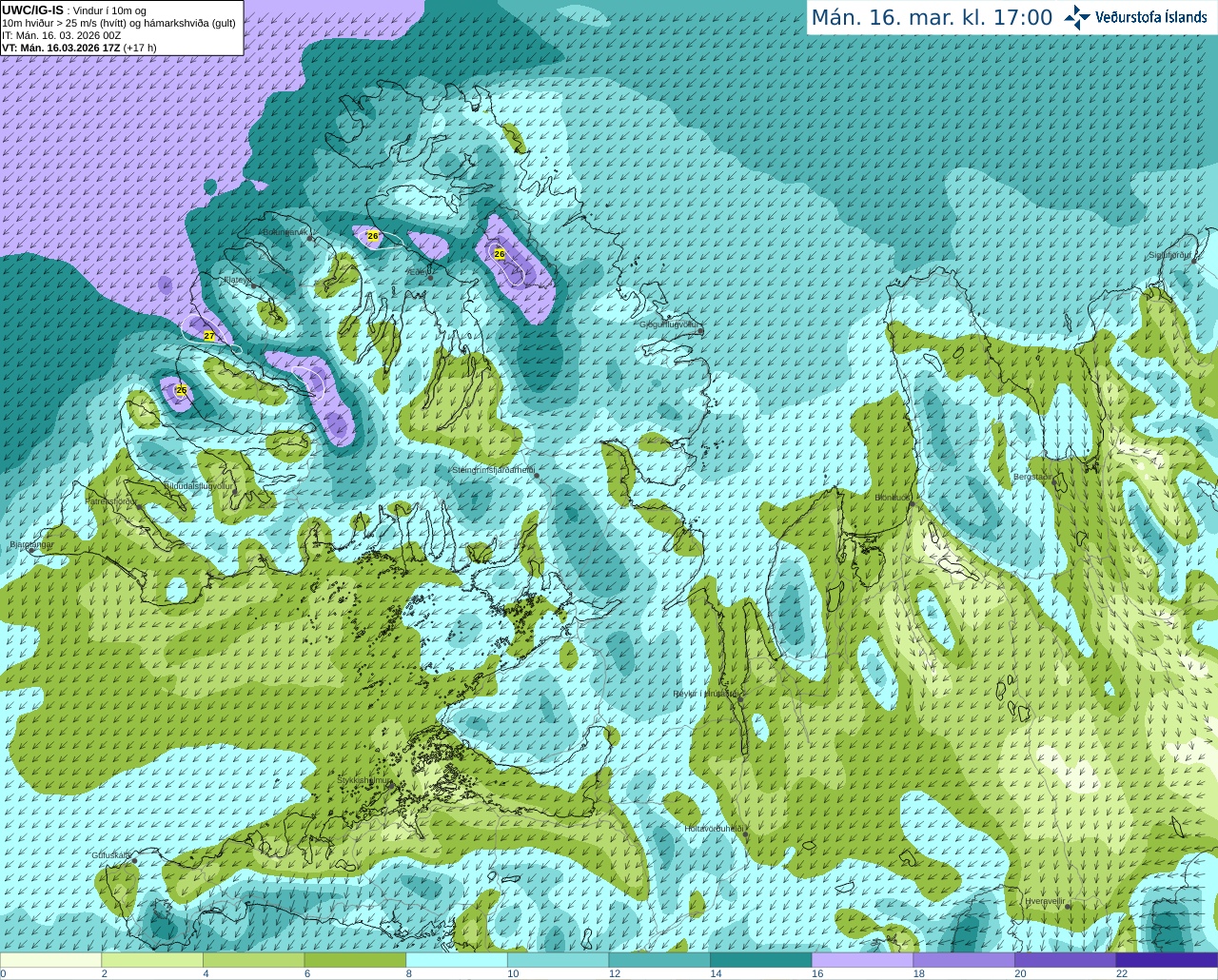Viewport: 1218px width, 980px height.
Task: Click the 'UWC/IG-IS' model title
Action: coord(32,10)
